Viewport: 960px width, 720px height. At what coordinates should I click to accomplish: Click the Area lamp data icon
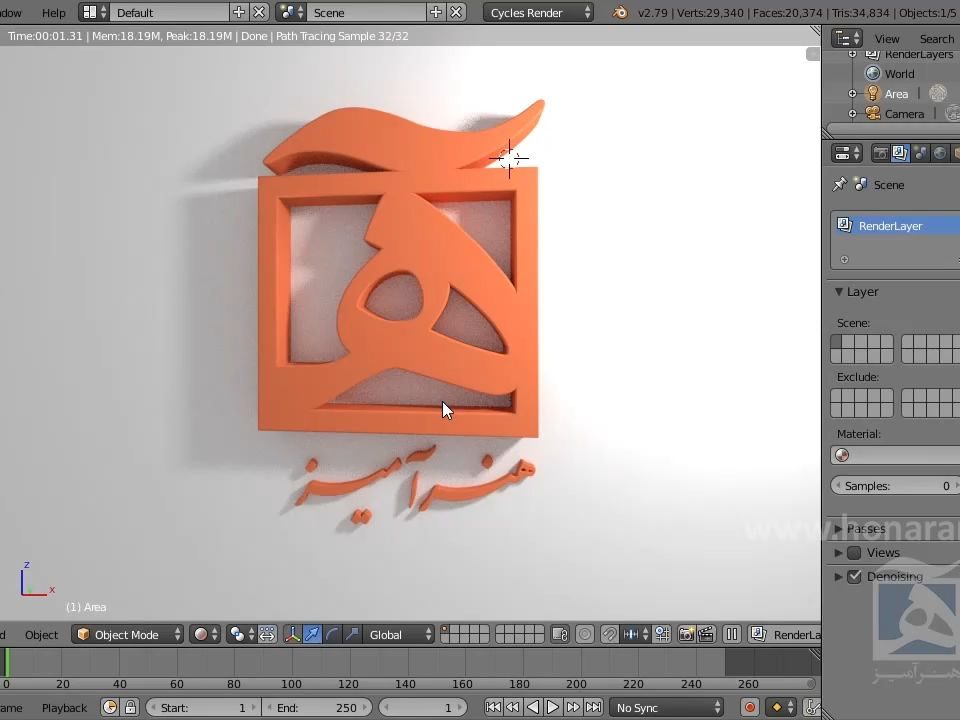[938, 93]
